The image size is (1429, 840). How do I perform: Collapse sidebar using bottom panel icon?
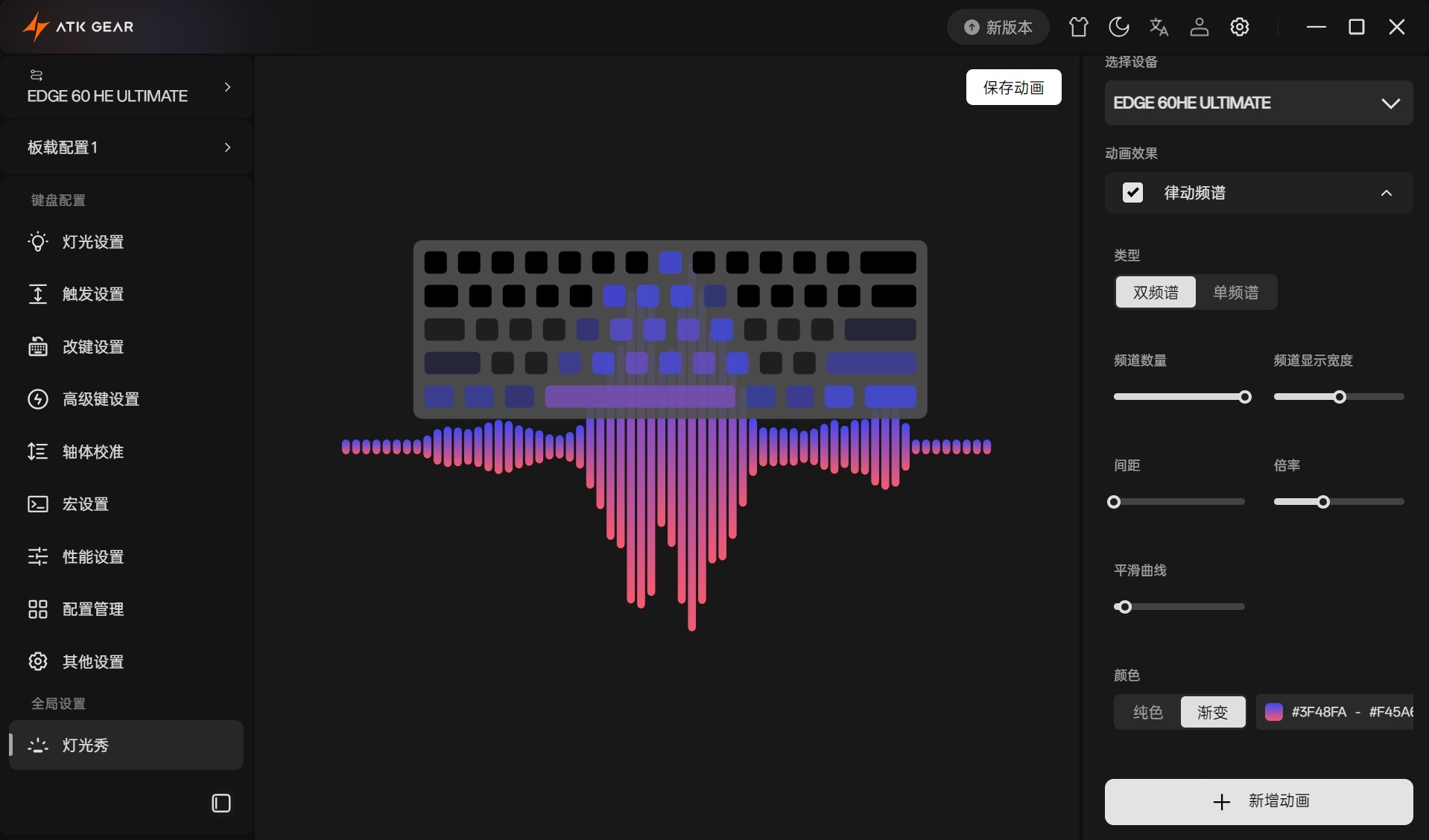pos(221,803)
